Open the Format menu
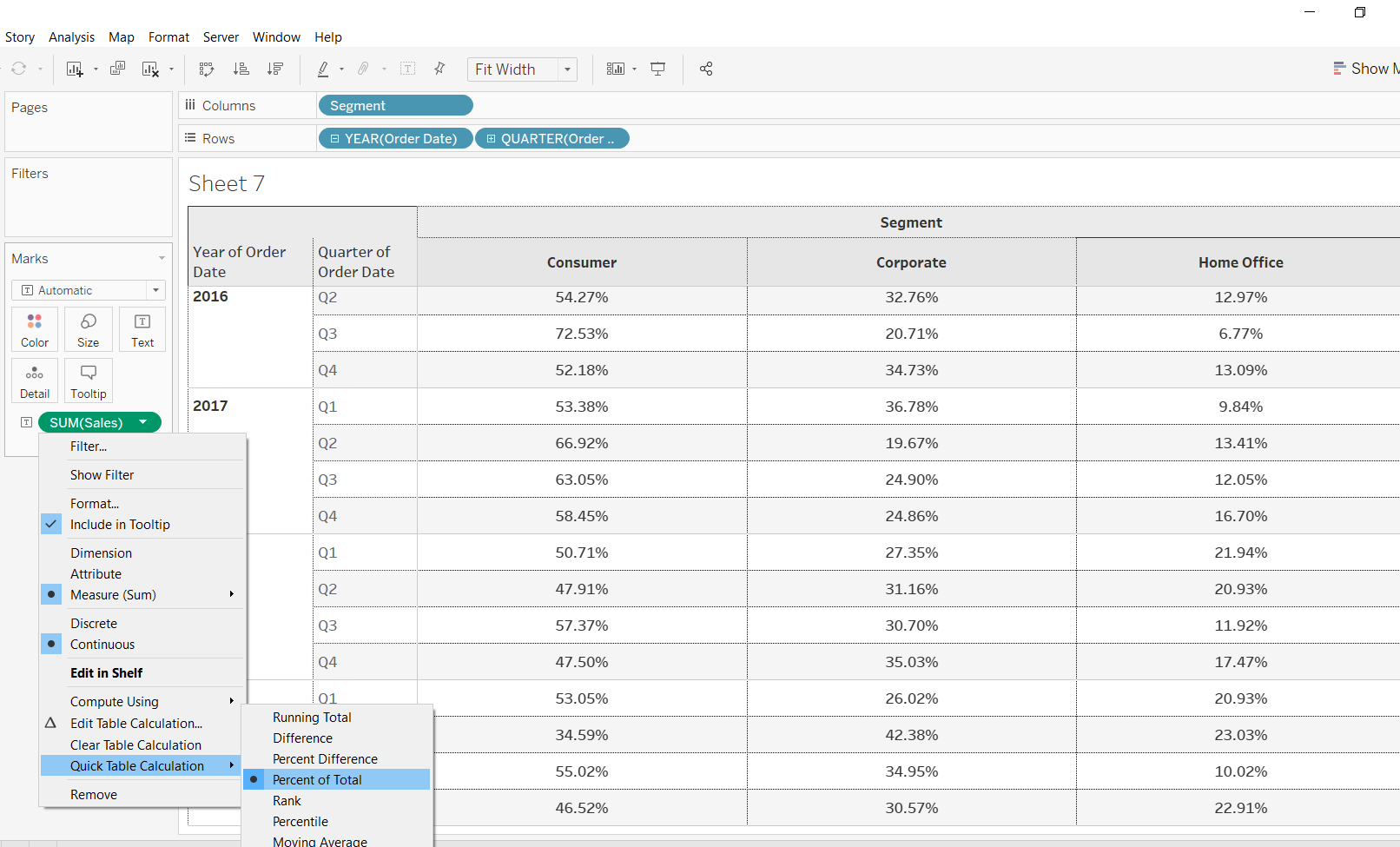 click(168, 37)
